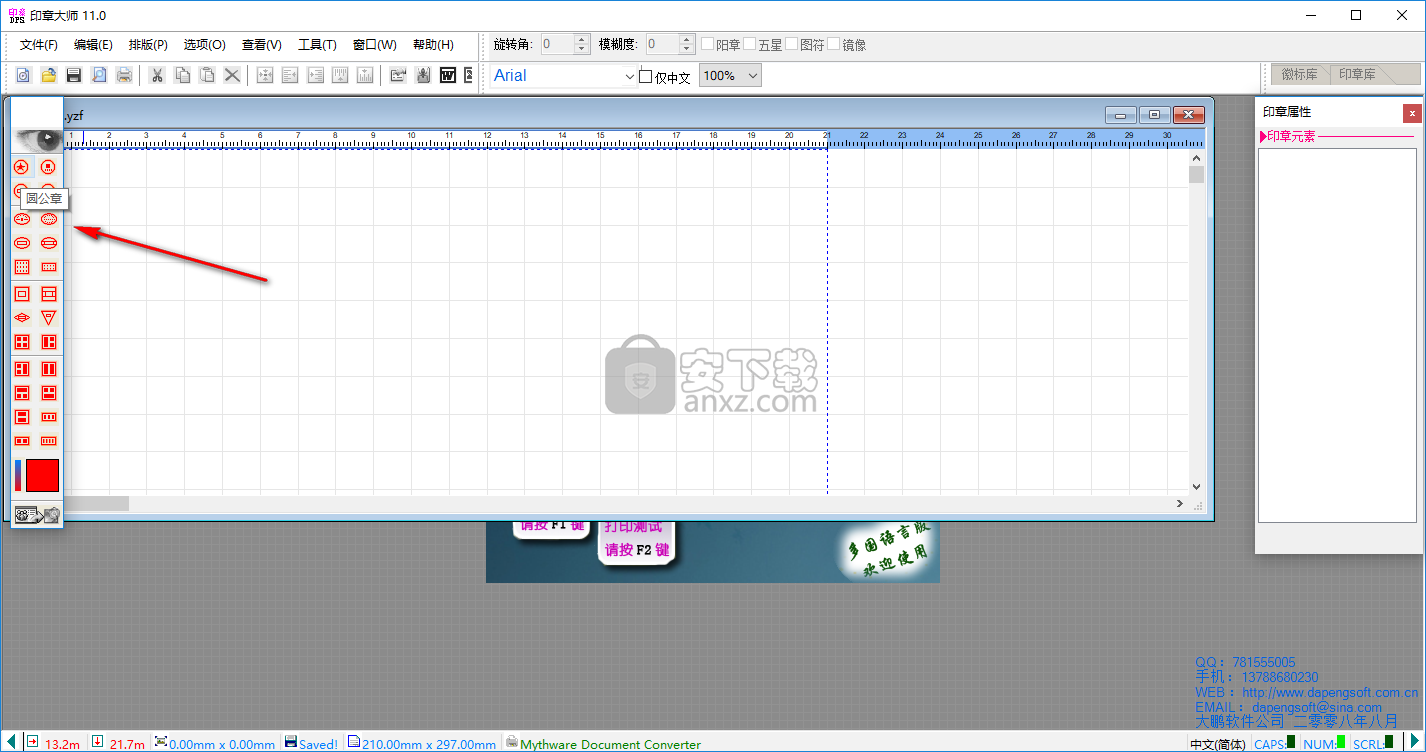This screenshot has width=1426, height=752.
Task: Click the Copy toolbar icon
Action: tap(182, 75)
